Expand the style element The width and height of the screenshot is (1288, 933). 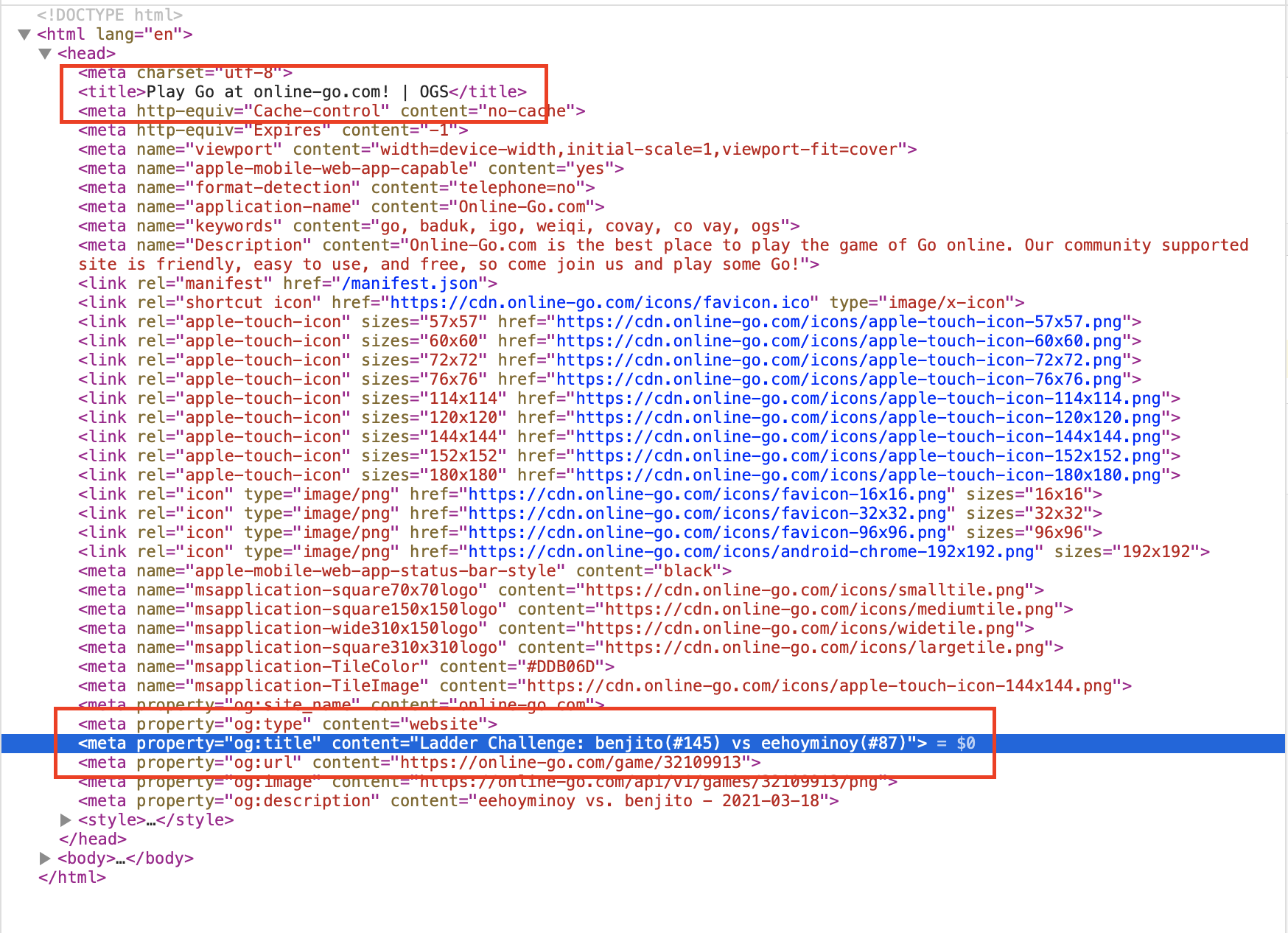[66, 820]
